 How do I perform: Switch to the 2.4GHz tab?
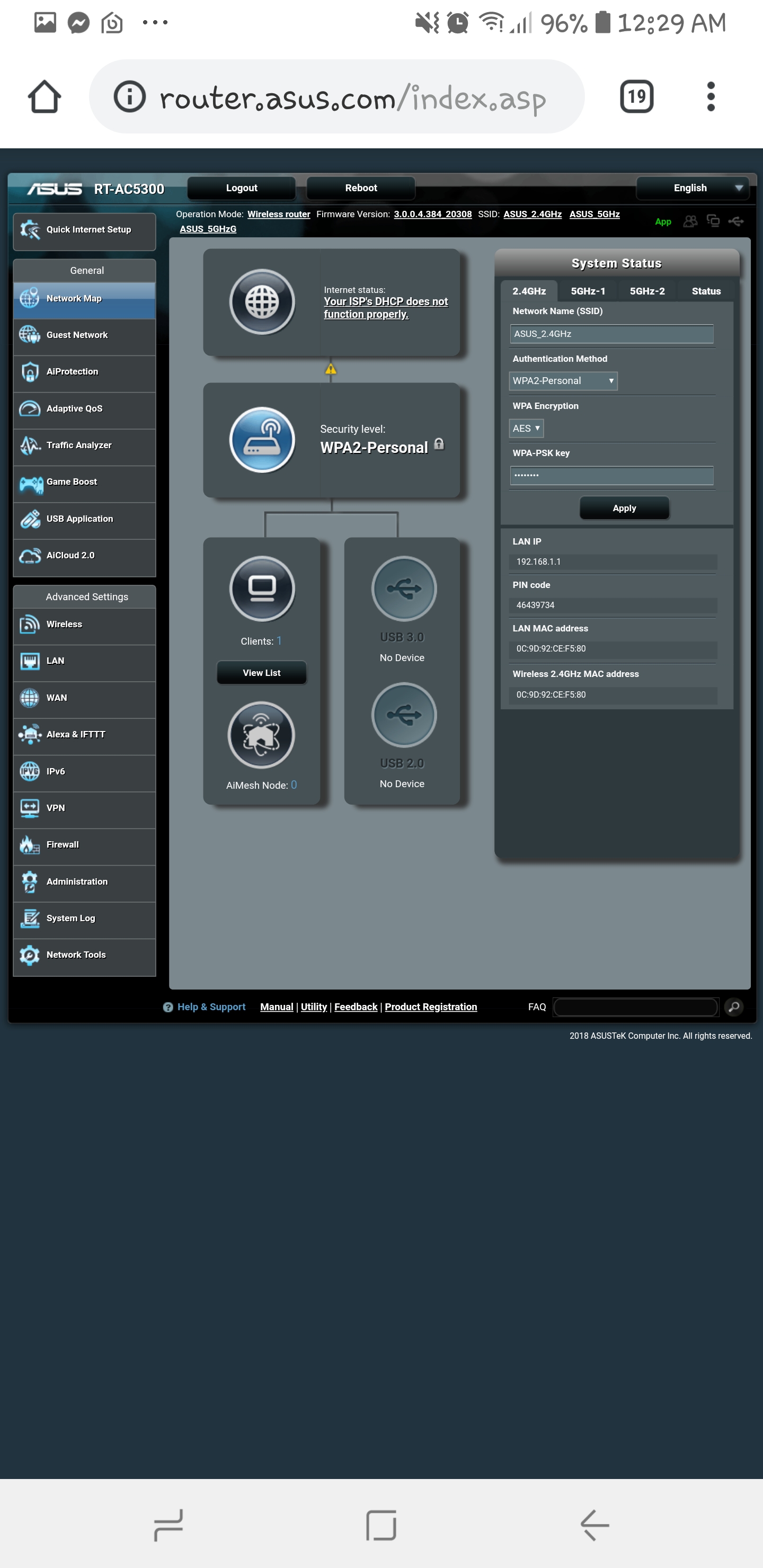click(529, 291)
